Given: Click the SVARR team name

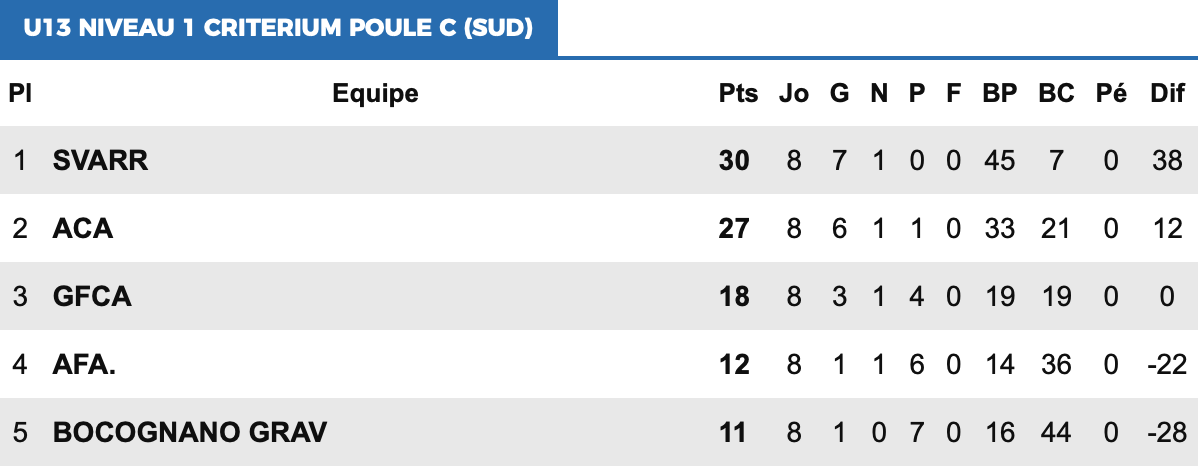Looking at the screenshot, I should (x=100, y=160).
